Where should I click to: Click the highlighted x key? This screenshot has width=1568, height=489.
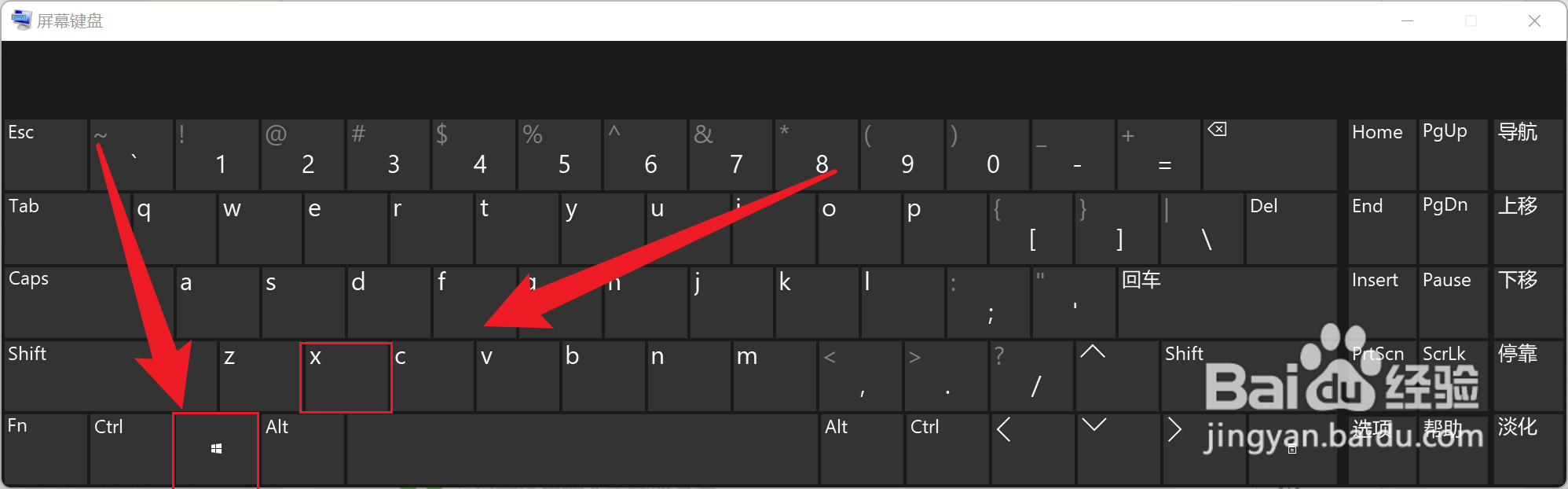pos(346,377)
